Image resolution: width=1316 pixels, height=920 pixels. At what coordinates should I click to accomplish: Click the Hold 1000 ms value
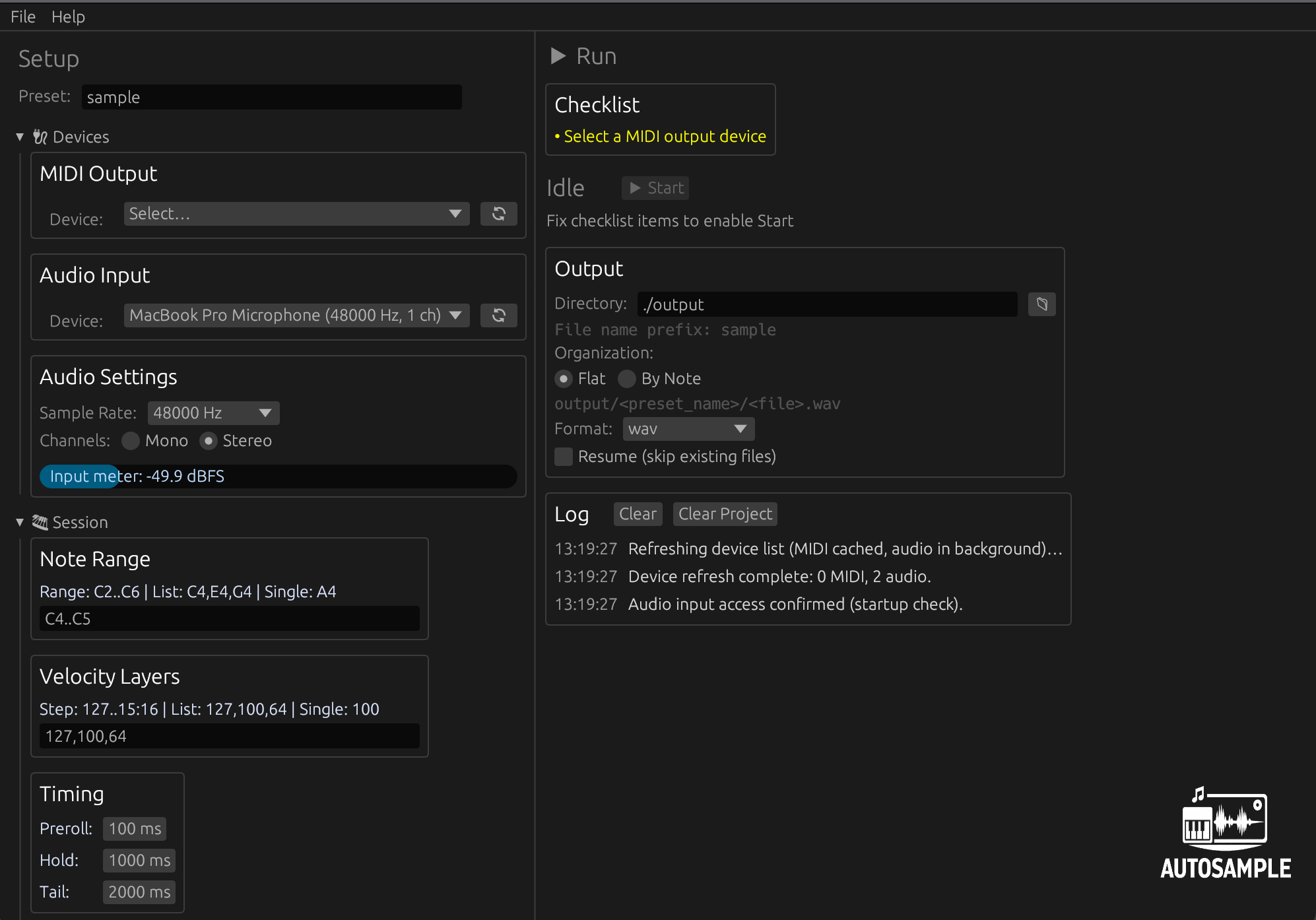139,861
